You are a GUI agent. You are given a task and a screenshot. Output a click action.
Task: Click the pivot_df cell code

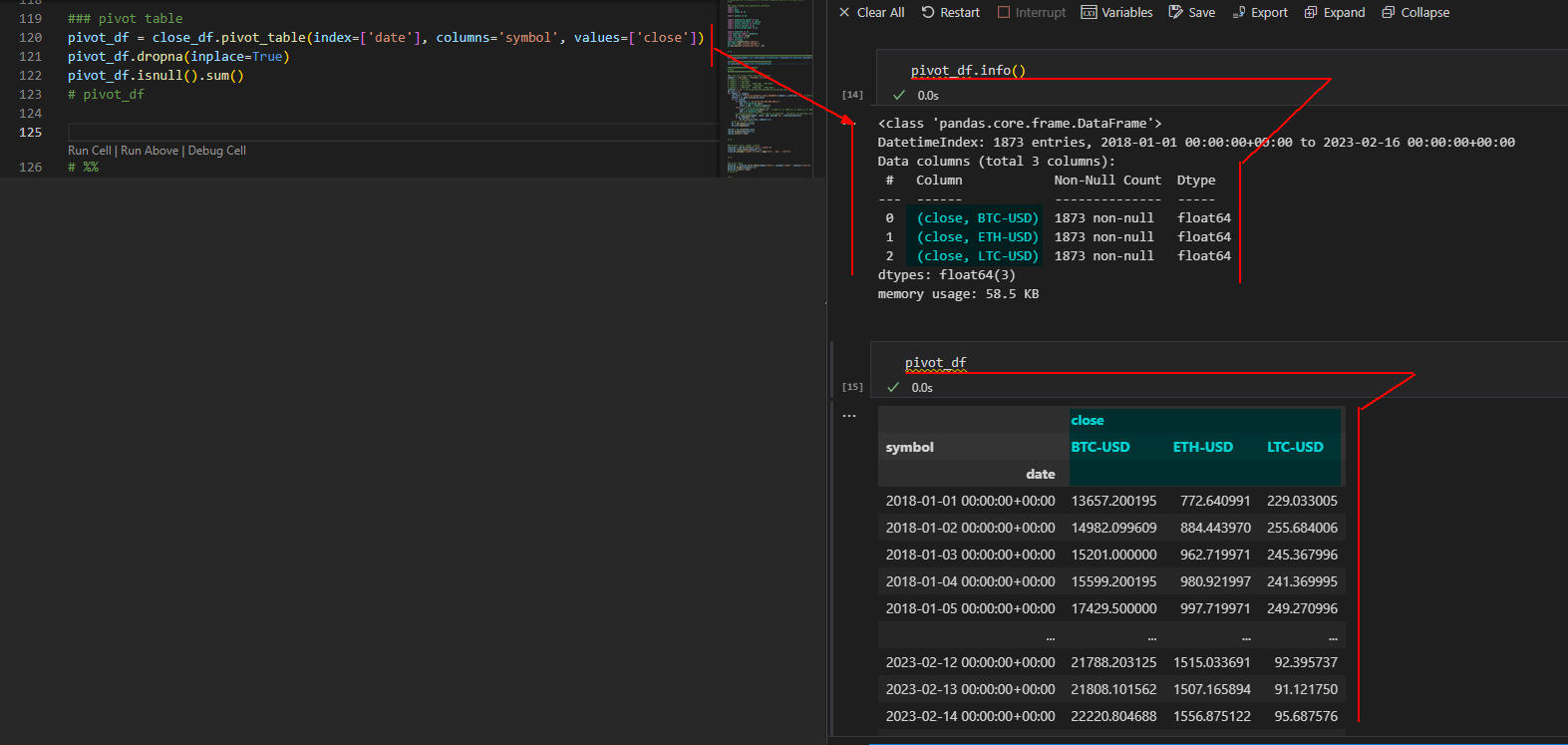935,362
